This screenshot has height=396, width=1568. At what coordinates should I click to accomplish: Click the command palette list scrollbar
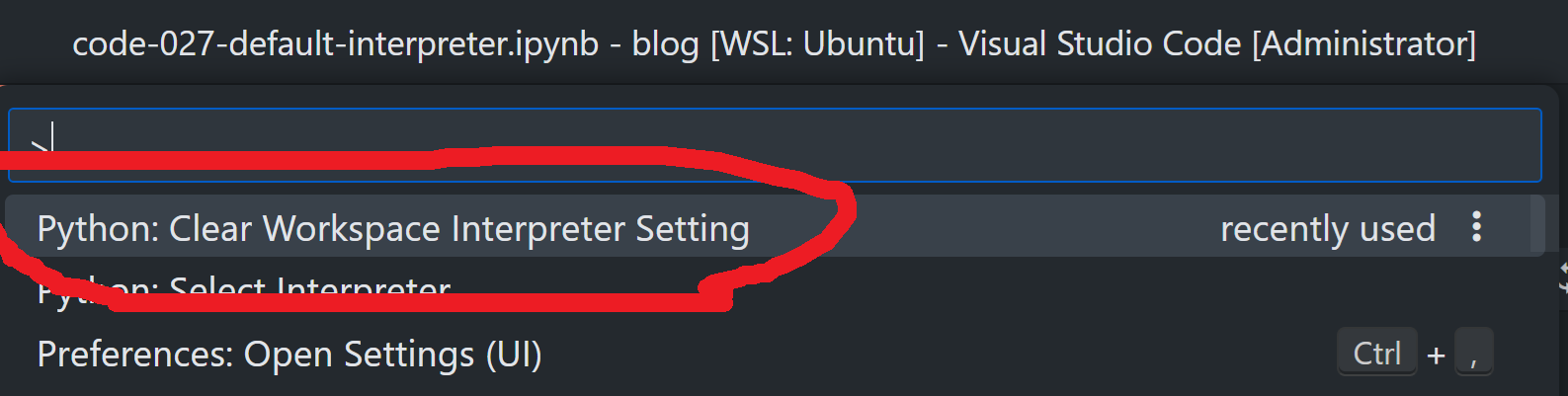tap(1537, 226)
